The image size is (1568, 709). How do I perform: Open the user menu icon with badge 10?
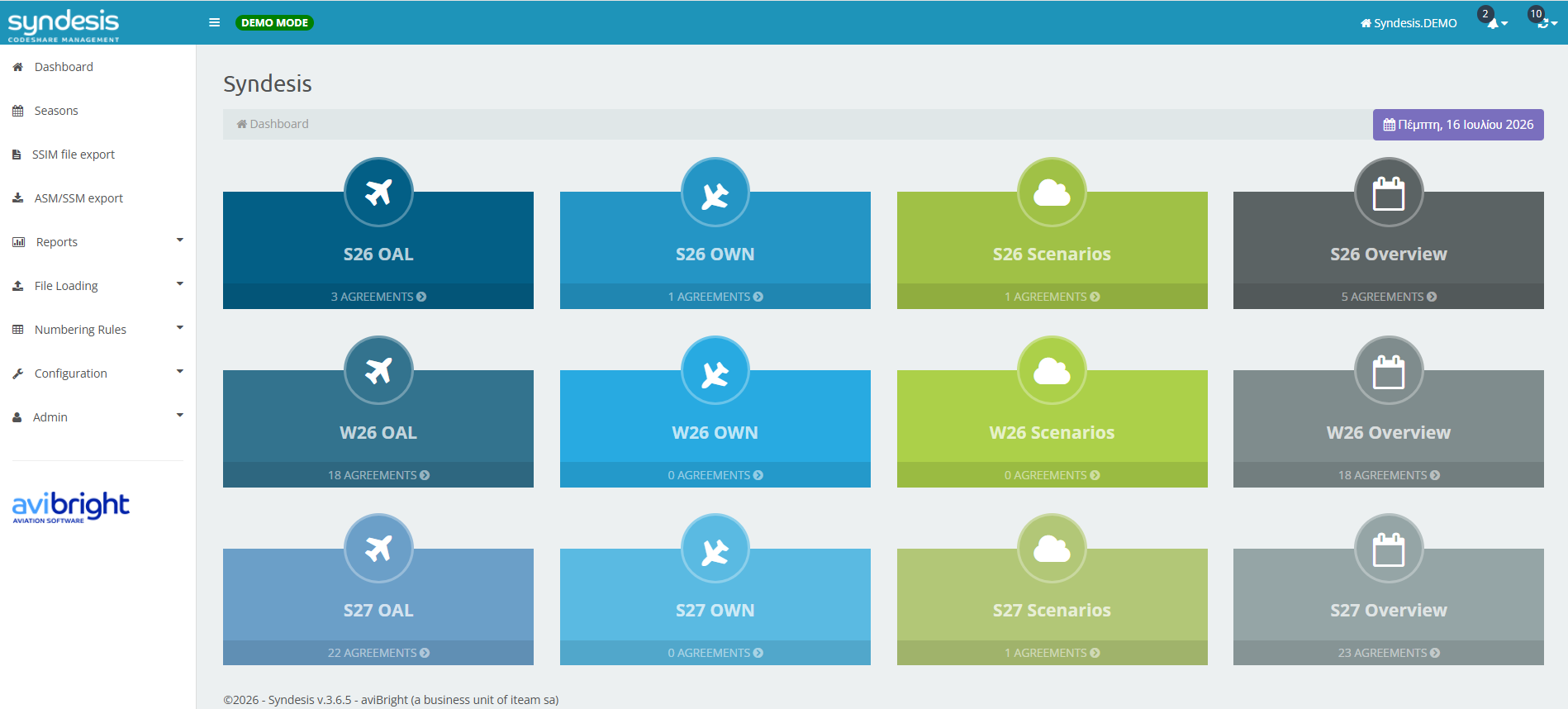[1543, 21]
